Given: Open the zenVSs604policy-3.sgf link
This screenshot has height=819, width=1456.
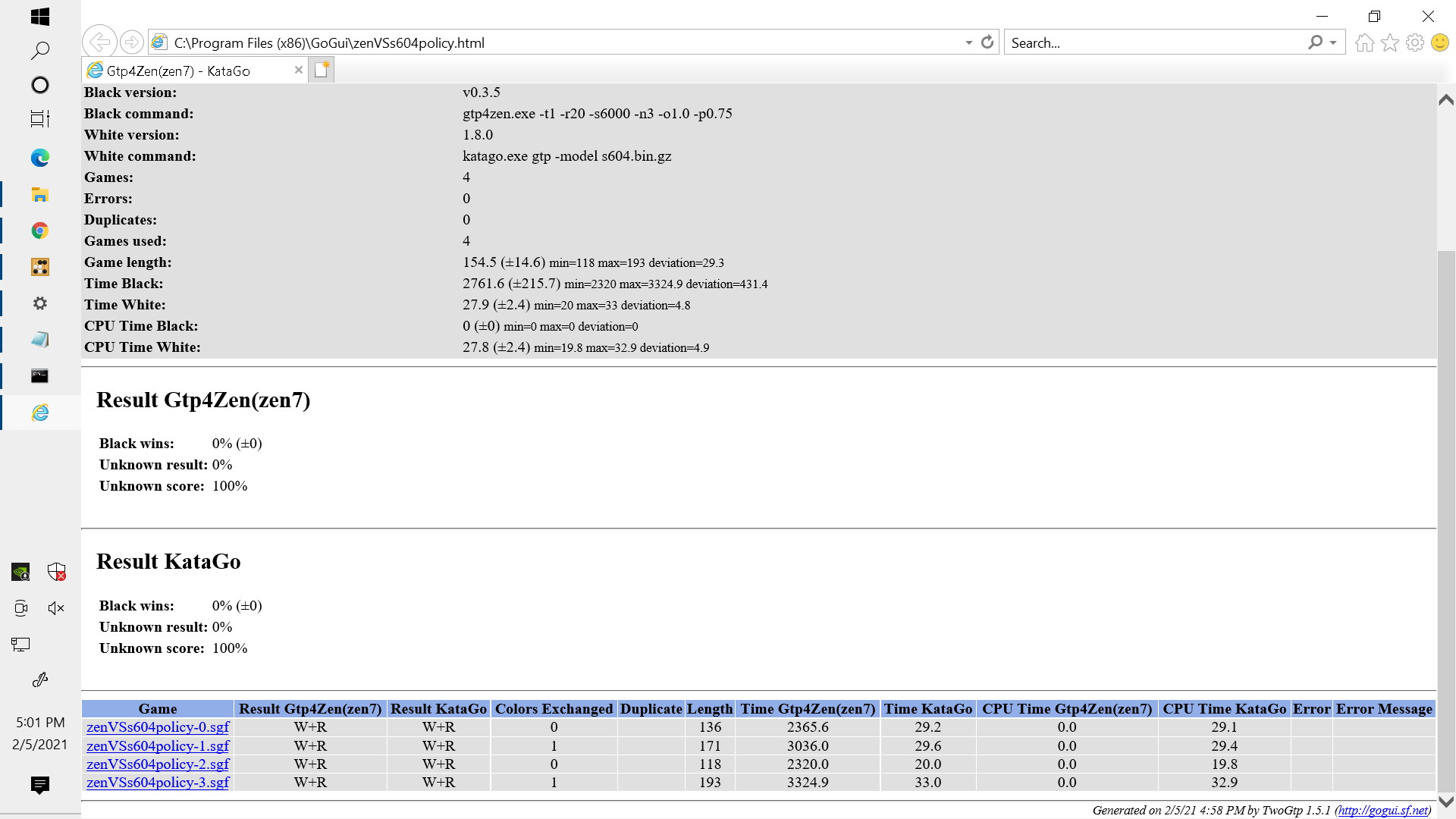Looking at the screenshot, I should tap(158, 783).
